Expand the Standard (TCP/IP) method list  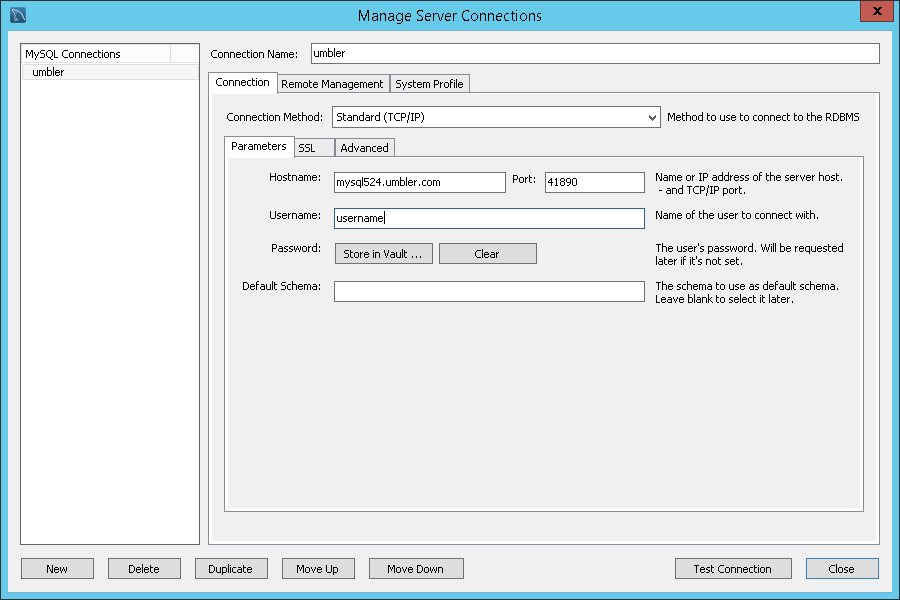pos(495,116)
